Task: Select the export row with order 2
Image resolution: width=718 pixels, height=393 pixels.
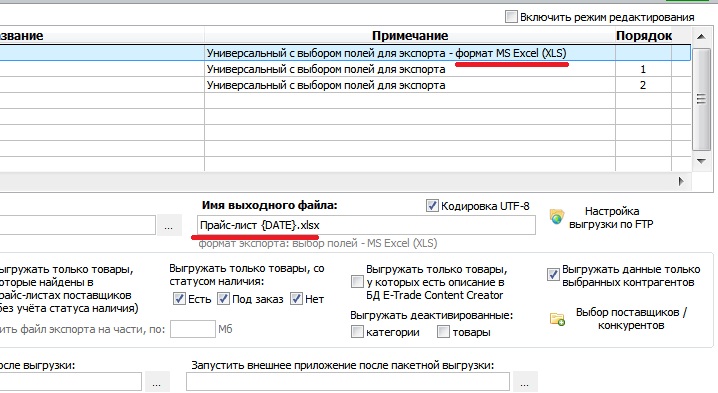Action: pos(345,85)
